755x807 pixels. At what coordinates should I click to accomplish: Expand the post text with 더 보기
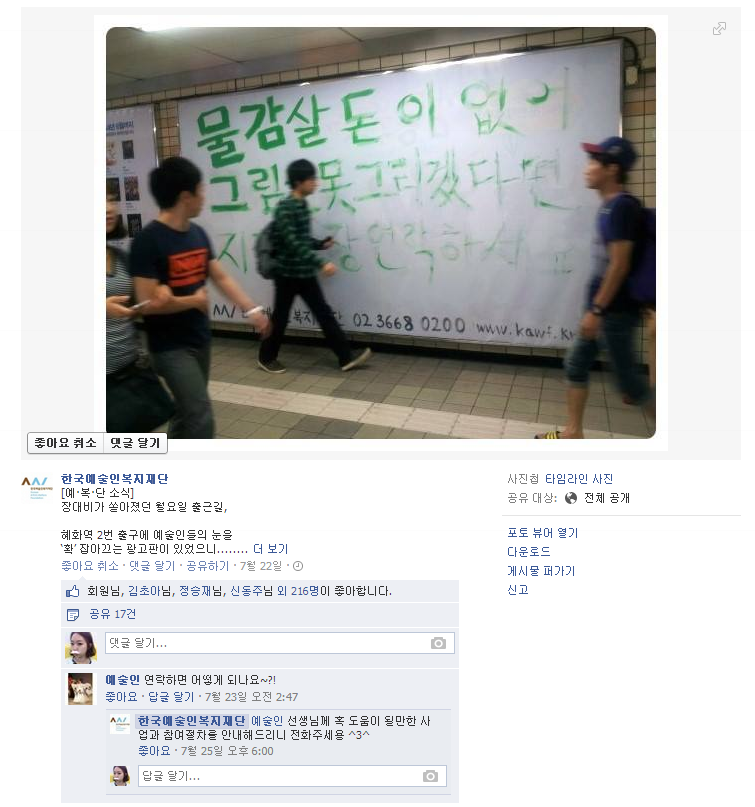271,549
